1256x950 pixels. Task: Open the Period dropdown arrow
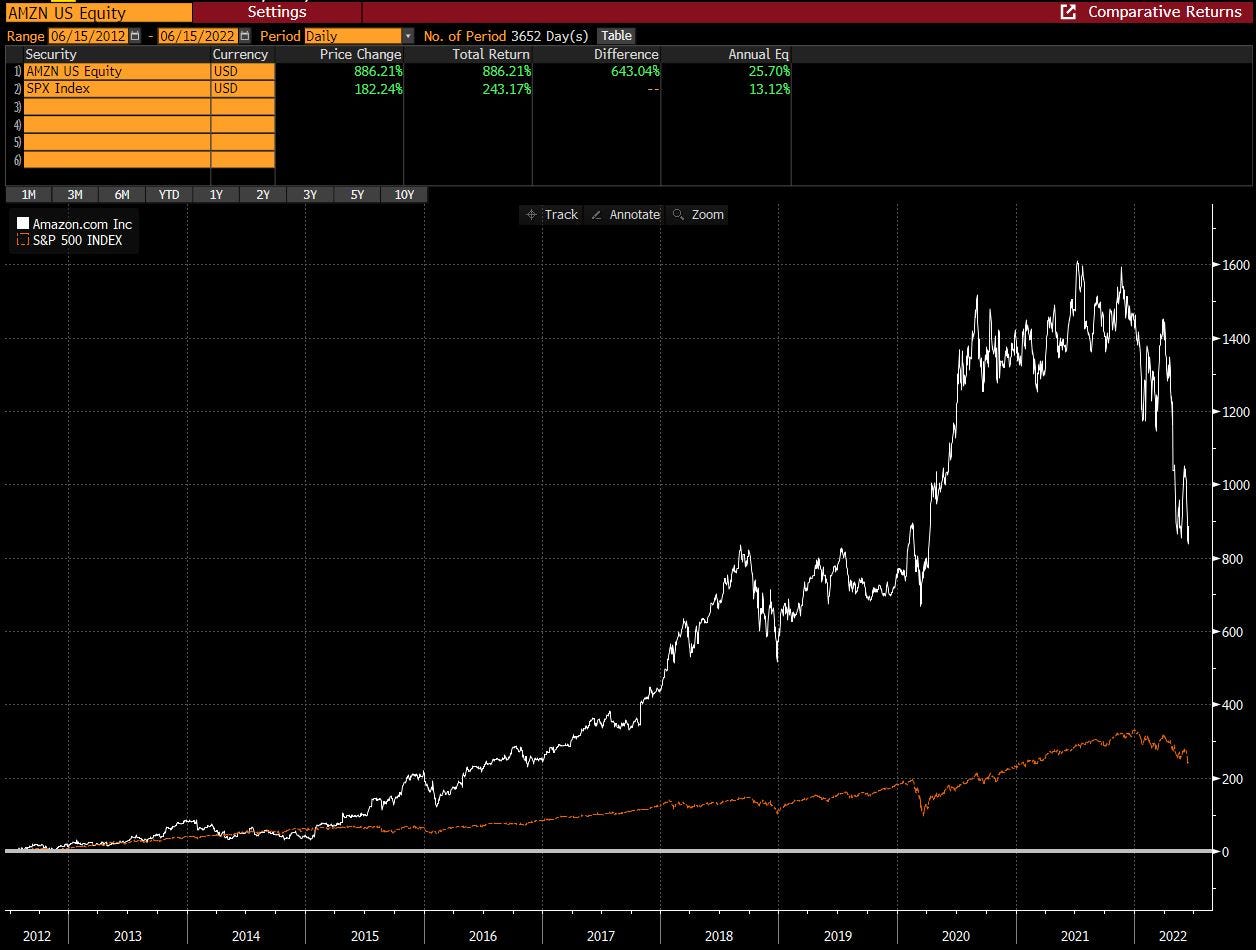tap(408, 36)
